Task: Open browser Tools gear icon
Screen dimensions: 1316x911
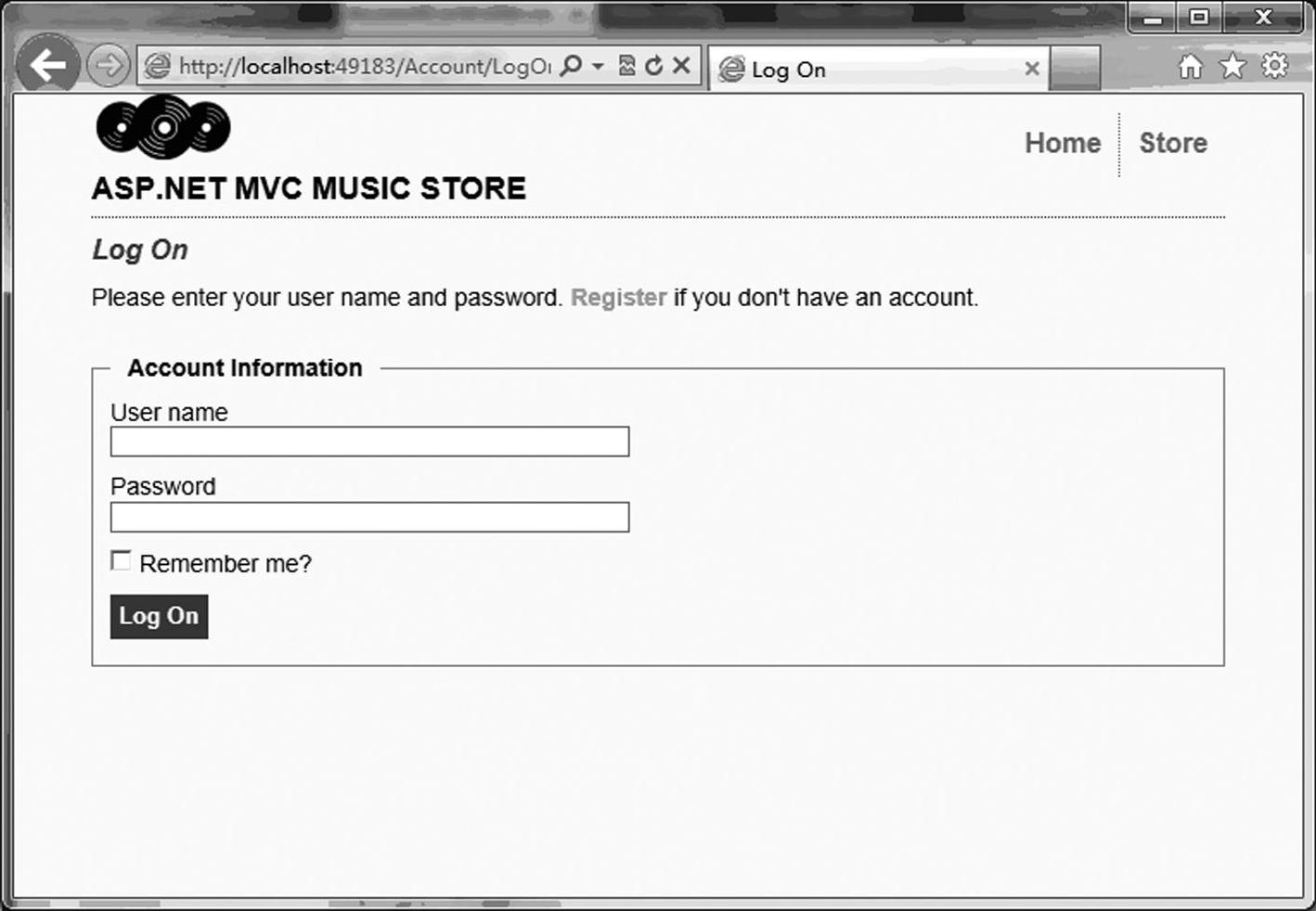Action: pos(1275,65)
